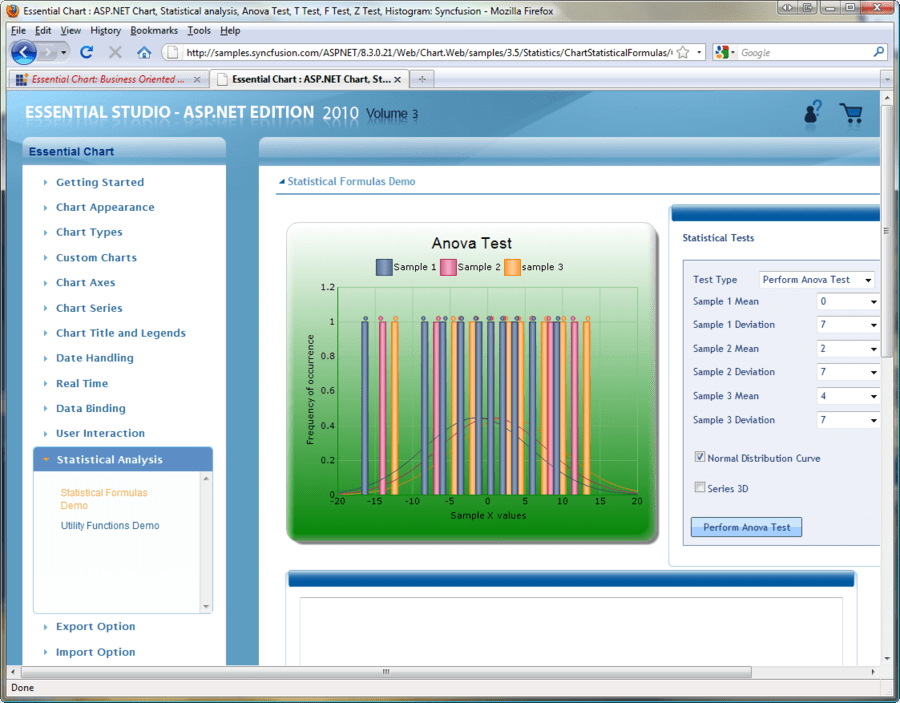Click the Google search engine icon

721,52
